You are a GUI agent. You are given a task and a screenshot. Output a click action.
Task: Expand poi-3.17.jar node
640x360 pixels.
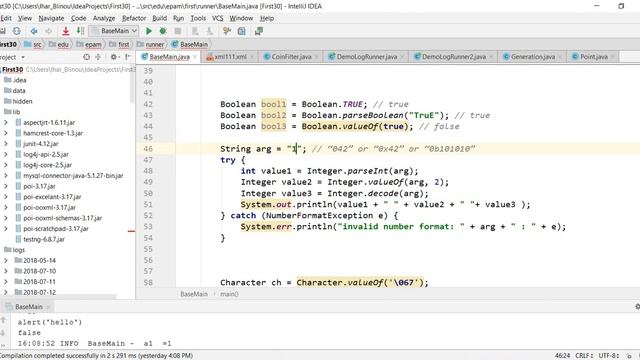click(x=6, y=186)
